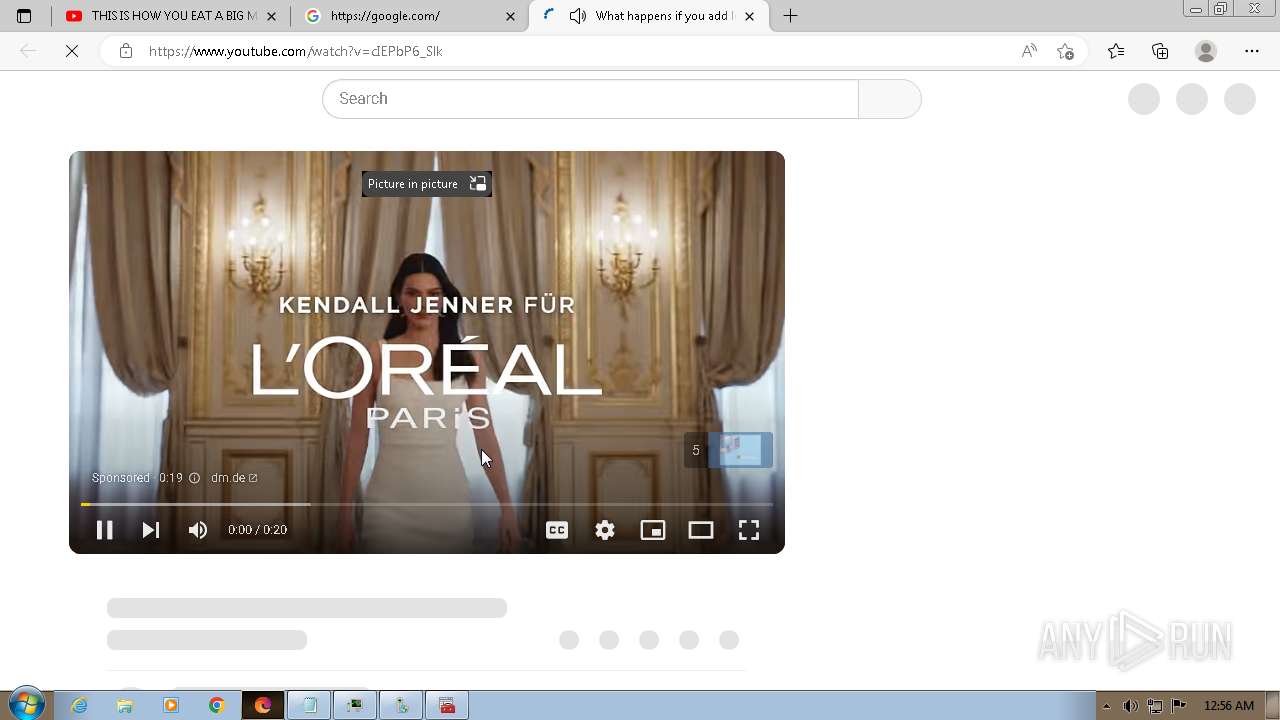This screenshot has height=720, width=1280.
Task: Click the video progress bar
Action: tap(427, 504)
